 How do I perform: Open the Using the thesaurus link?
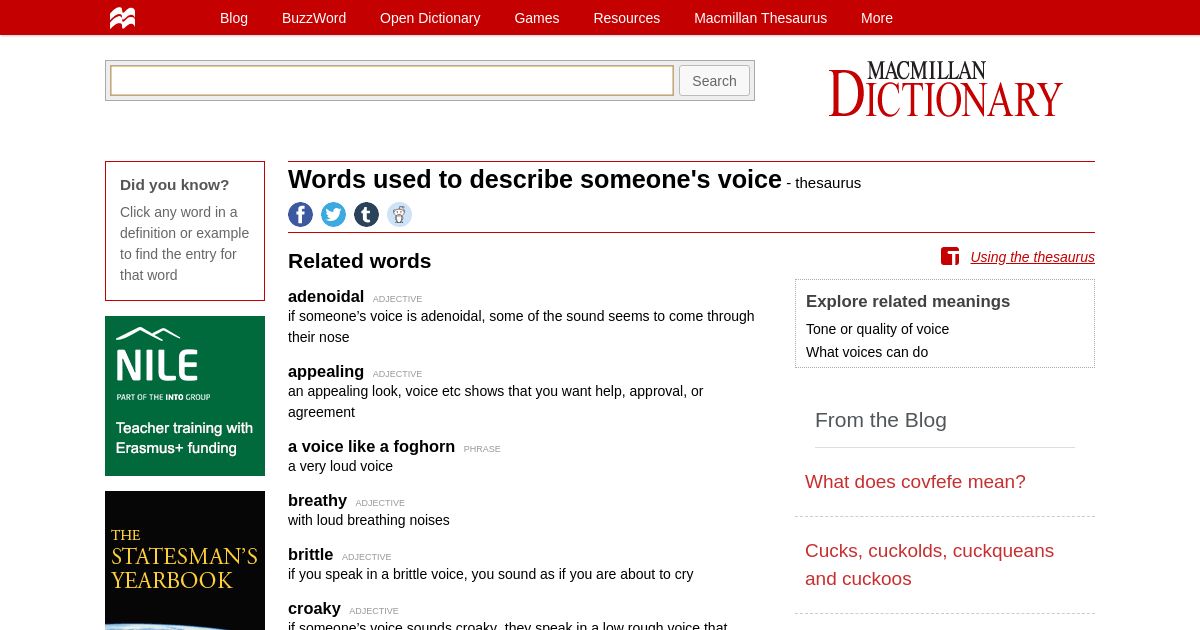click(1032, 257)
